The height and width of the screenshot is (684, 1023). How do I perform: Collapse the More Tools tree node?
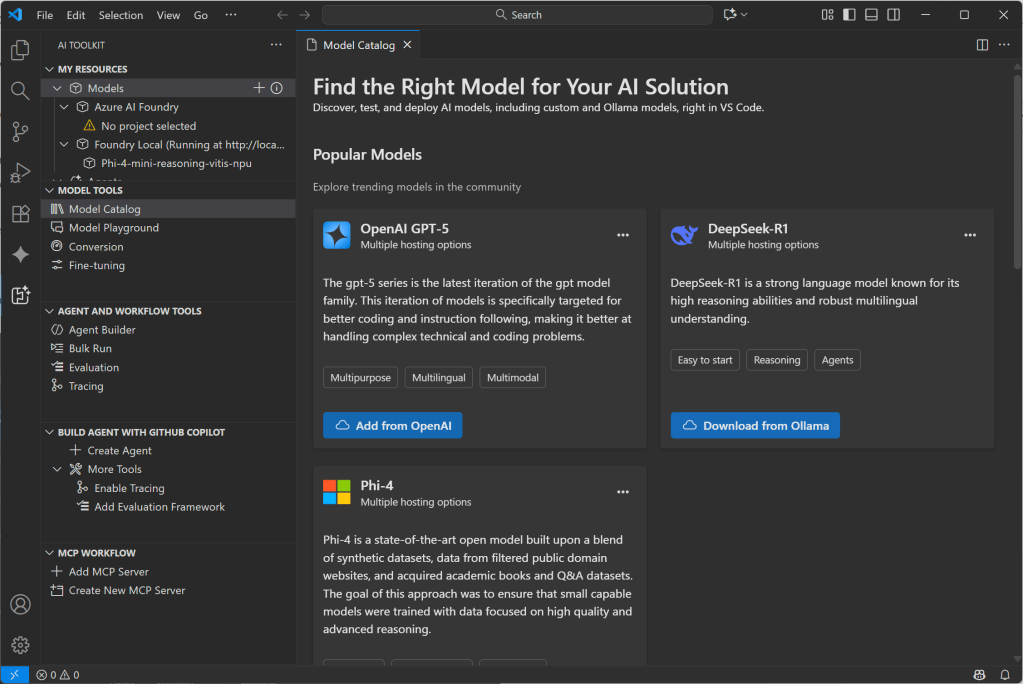(58, 469)
